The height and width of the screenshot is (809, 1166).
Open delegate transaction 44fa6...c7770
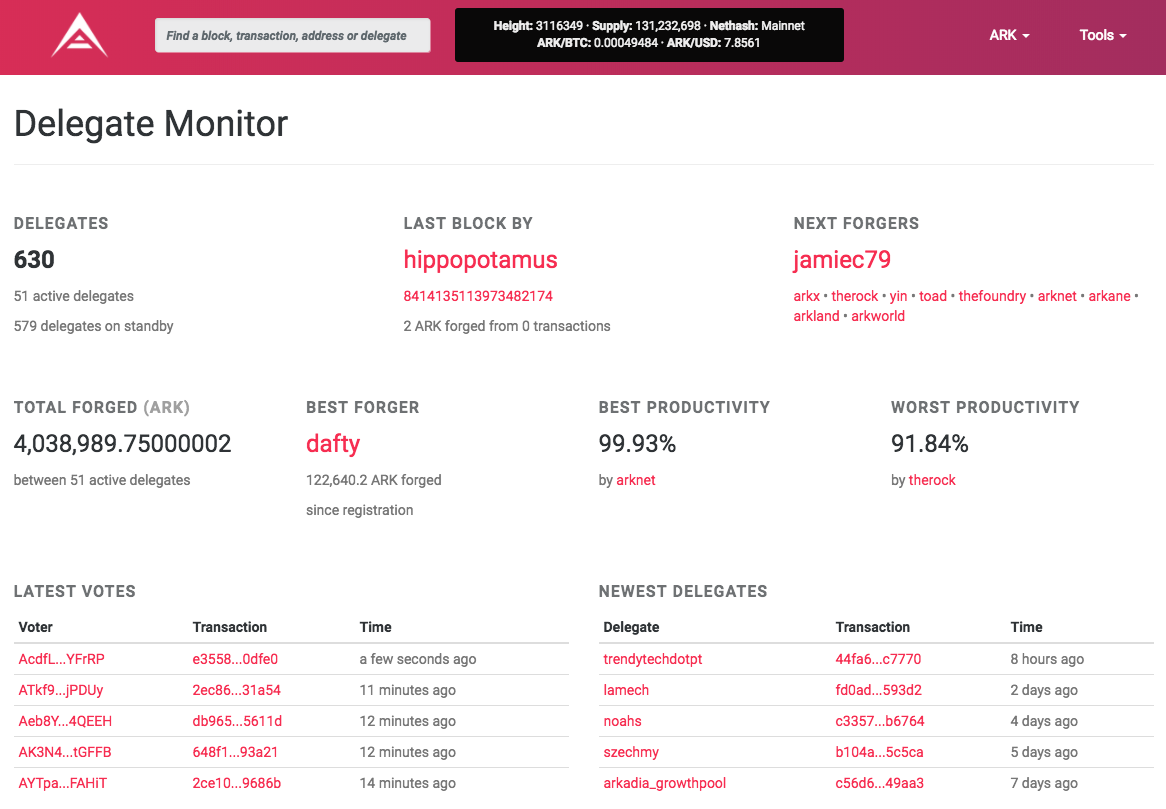878,660
